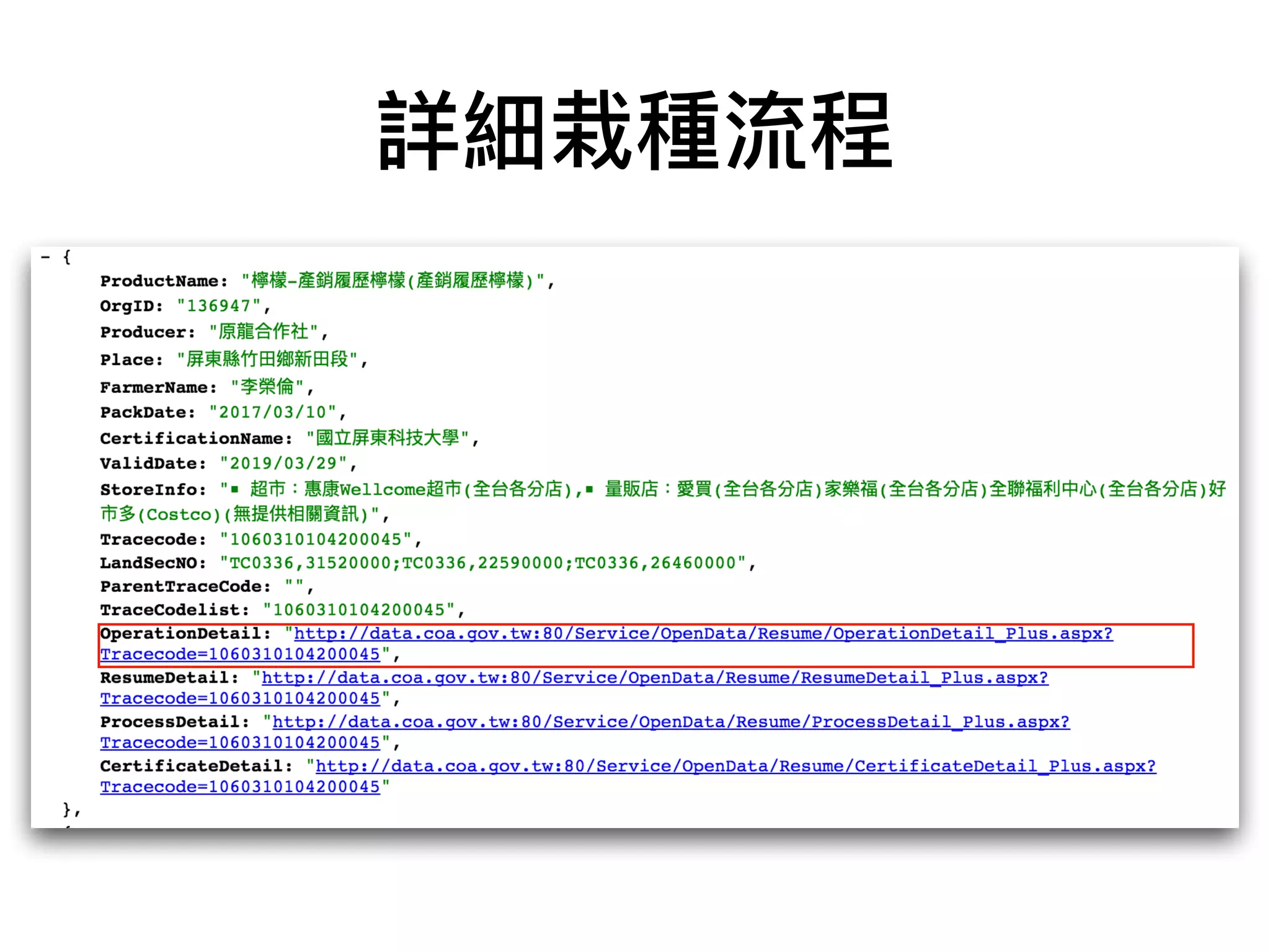Click the PackDate value 2017/03/10
The width and height of the screenshot is (1270, 952).
pyautogui.click(x=273, y=413)
